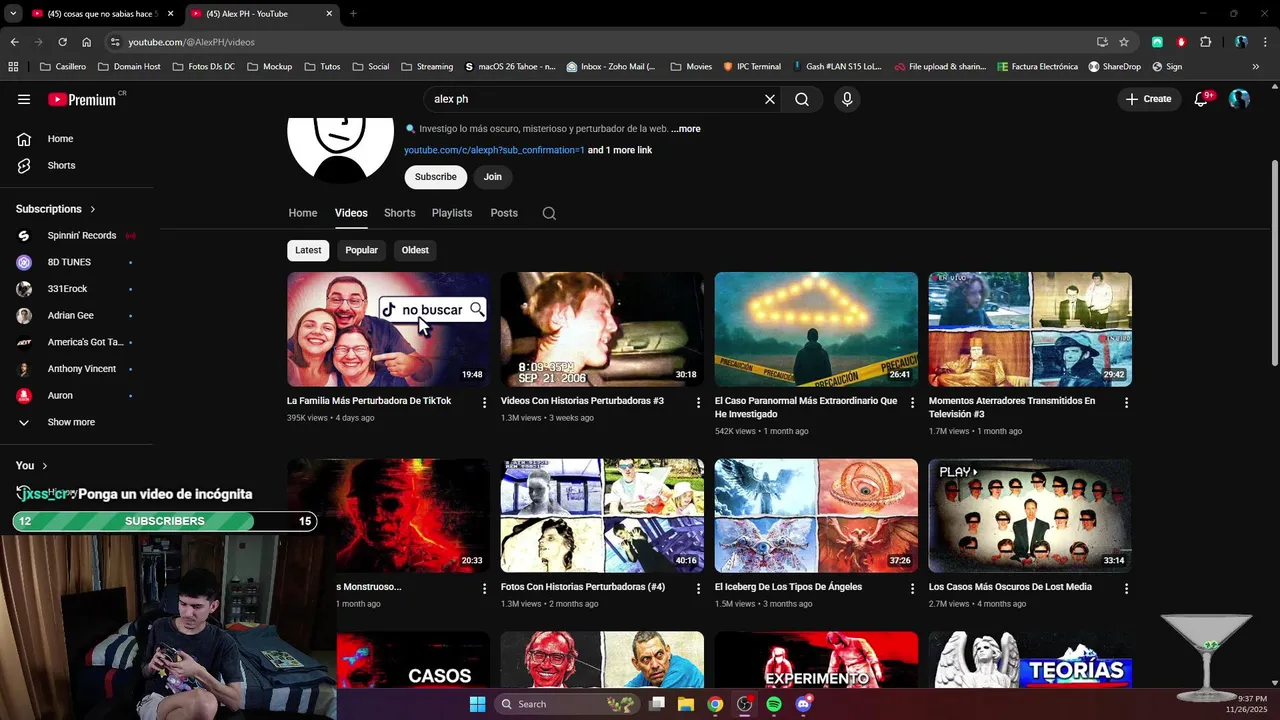Click the browser home button
Screen dimensions: 1280x720
(x=87, y=42)
